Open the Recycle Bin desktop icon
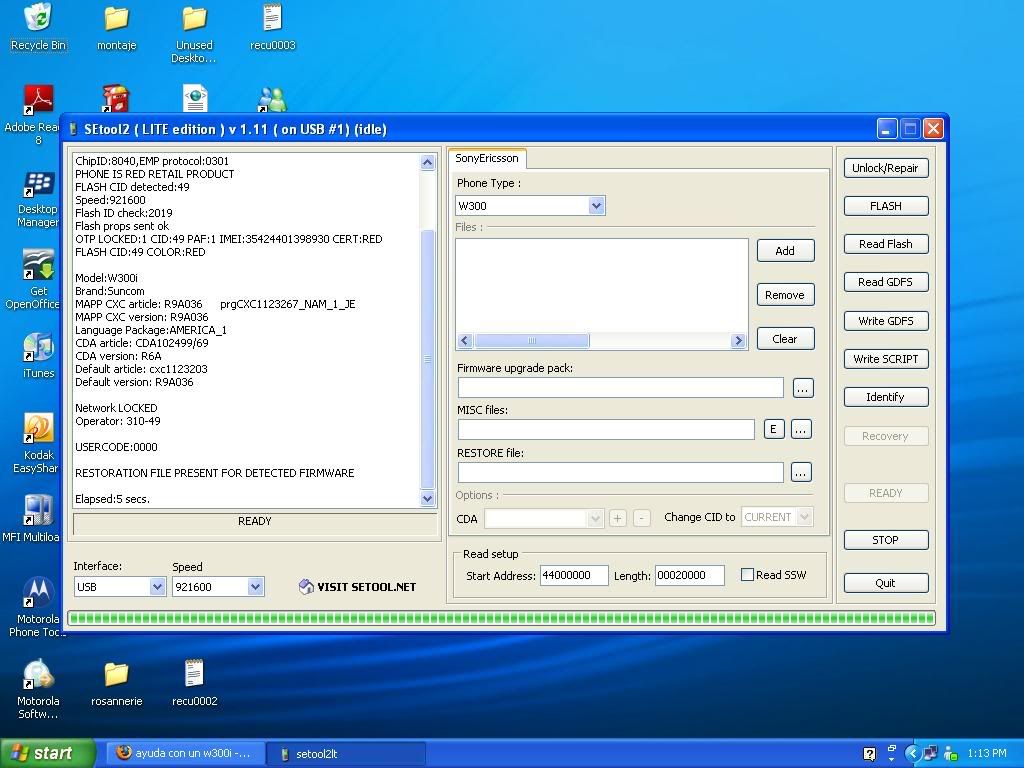Viewport: 1024px width, 768px height. coord(39,27)
